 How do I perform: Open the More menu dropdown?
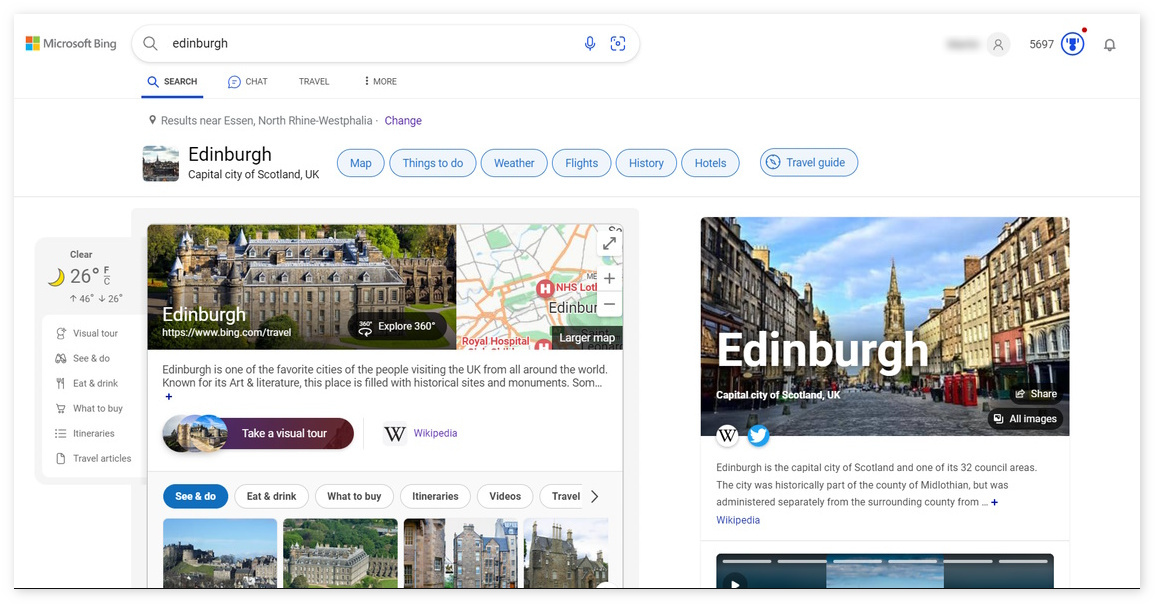coord(379,82)
